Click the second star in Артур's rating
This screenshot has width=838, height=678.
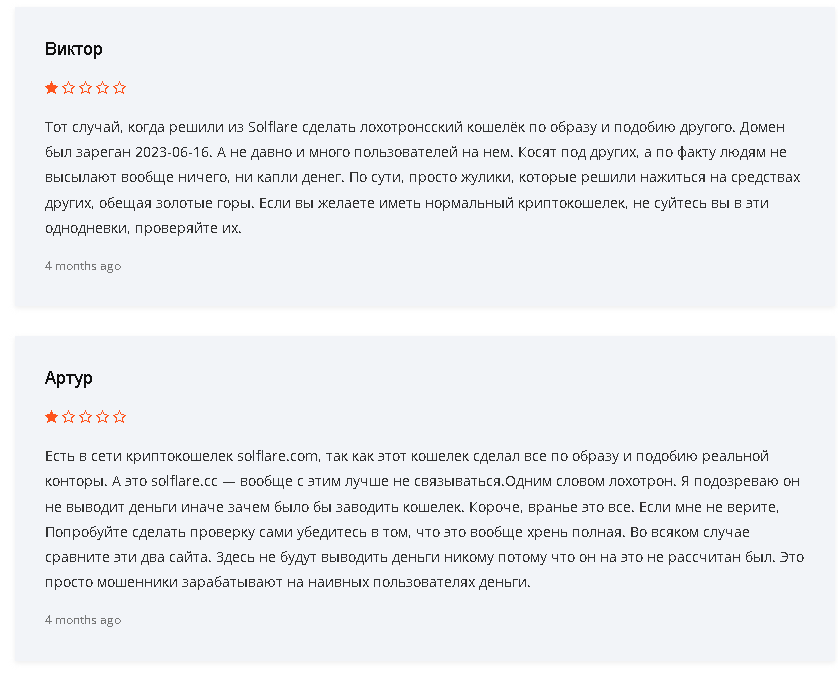click(68, 417)
